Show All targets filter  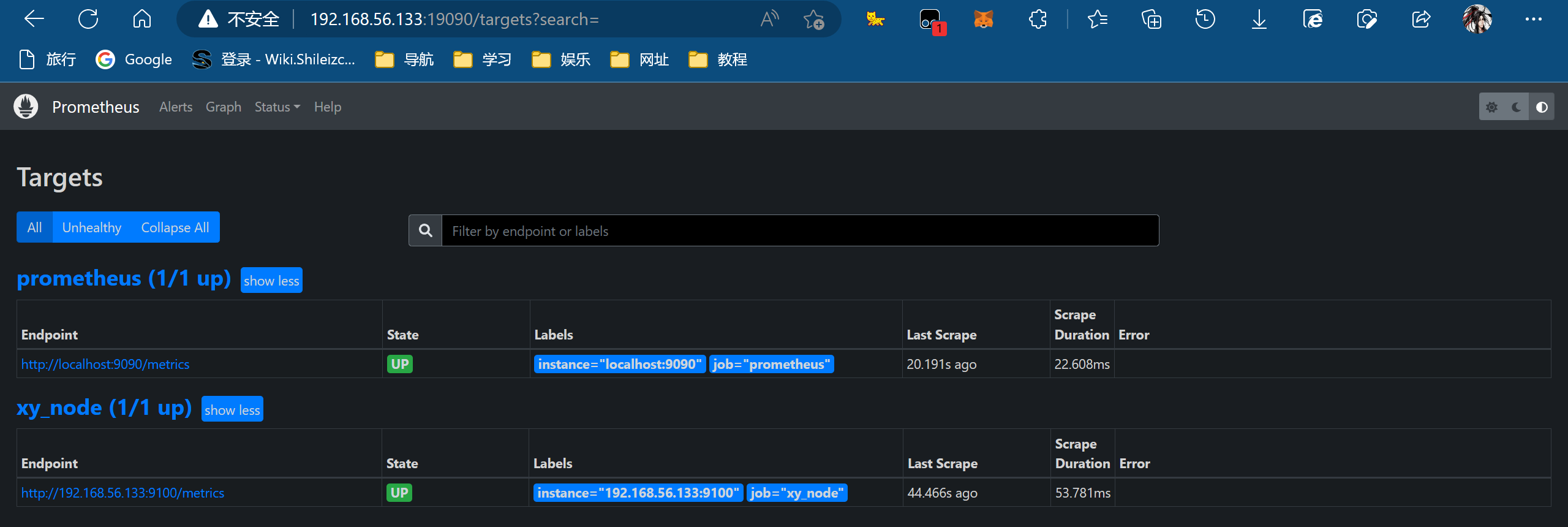[34, 227]
